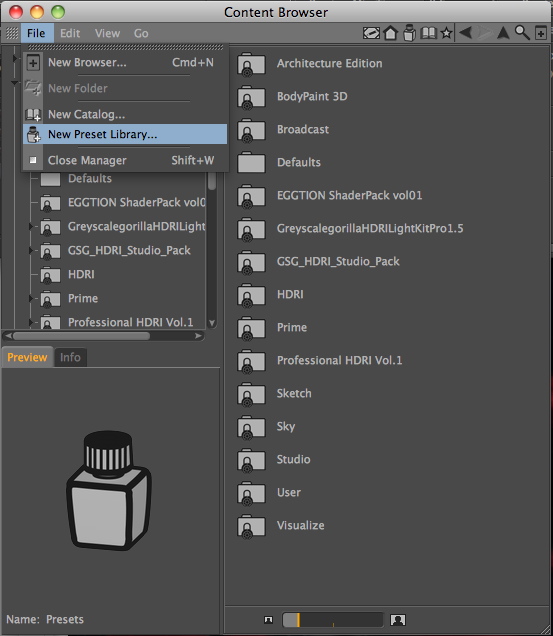Screen dimensions: 553x636
Task: Click tree scrollbar down arrow
Action: pyautogui.click(x=212, y=323)
